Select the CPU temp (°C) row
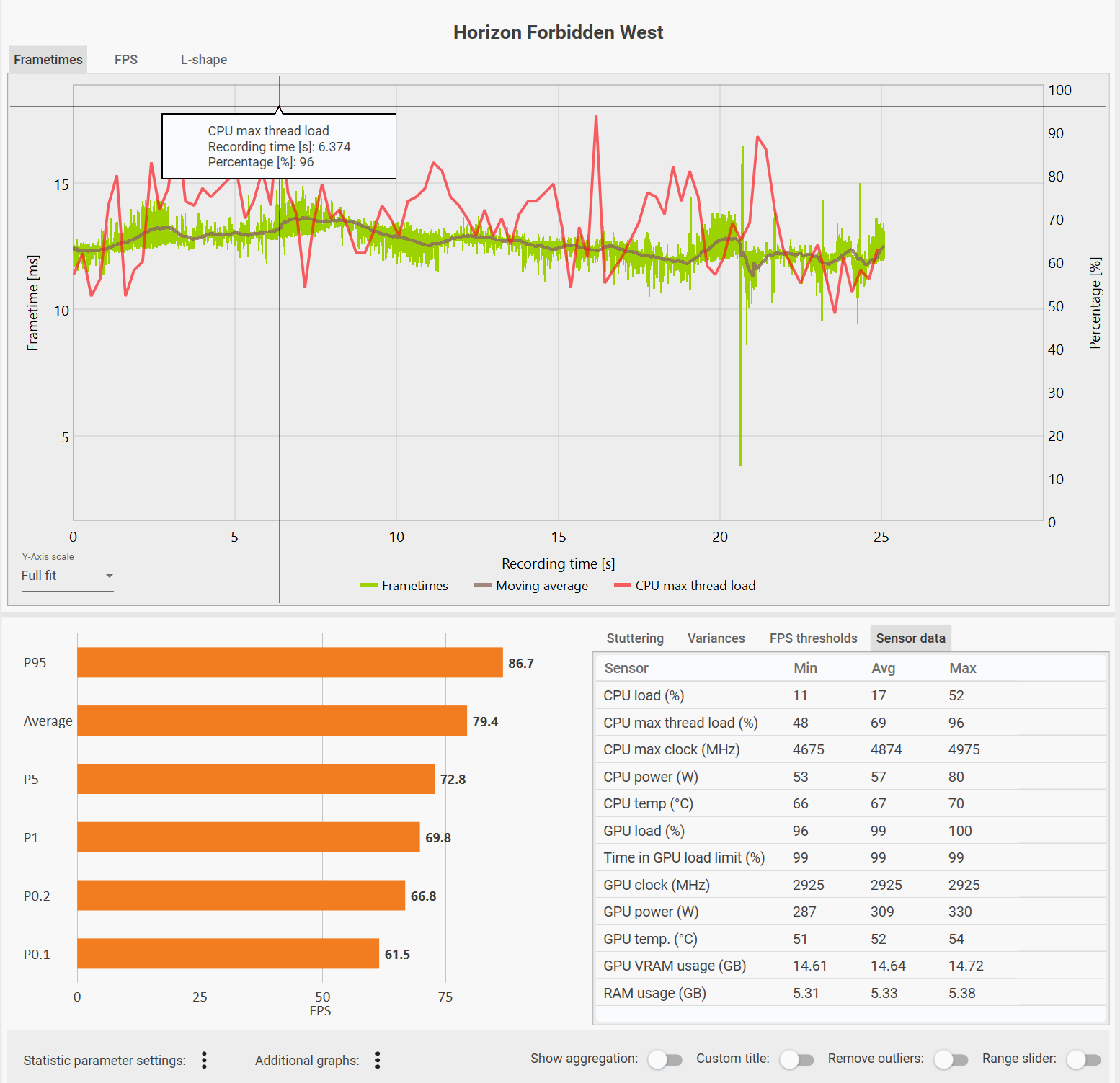 (x=850, y=803)
